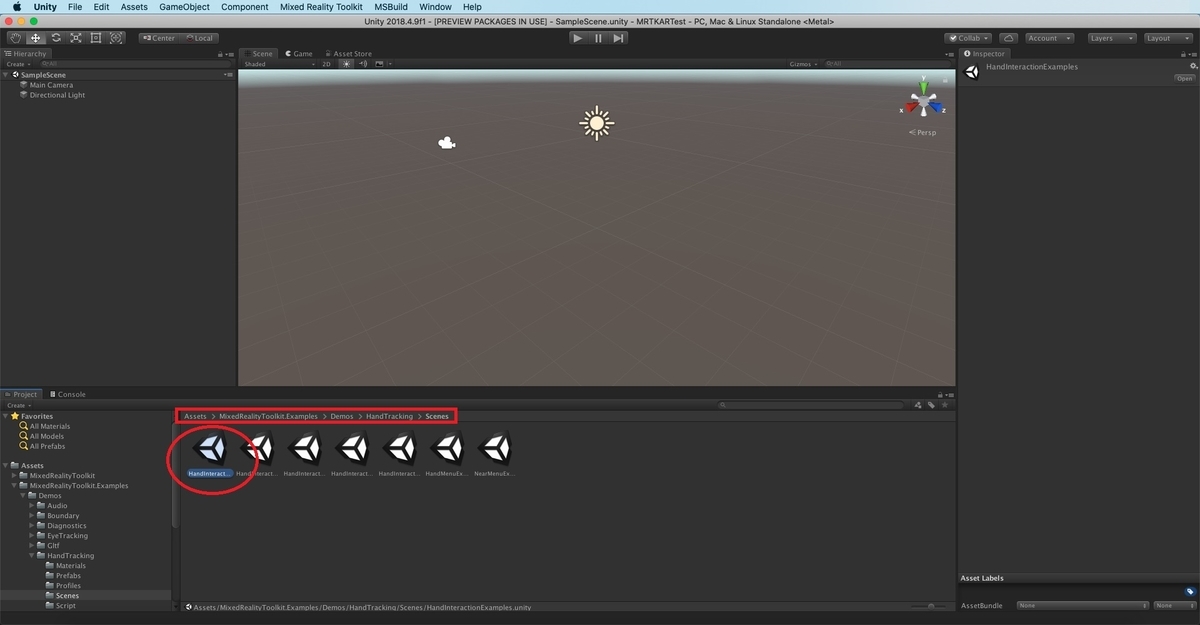Select the Rotate tool
Screen dimensions: 1200x625
[55, 38]
